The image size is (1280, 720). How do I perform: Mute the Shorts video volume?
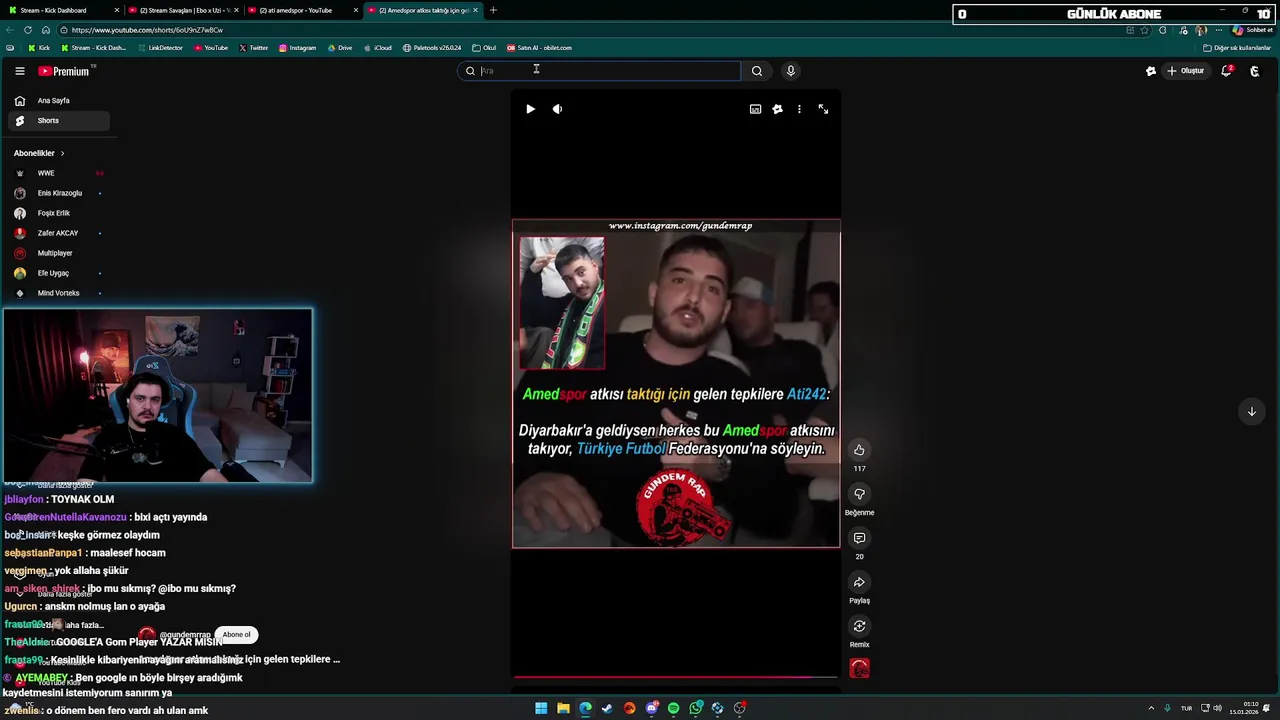557,109
